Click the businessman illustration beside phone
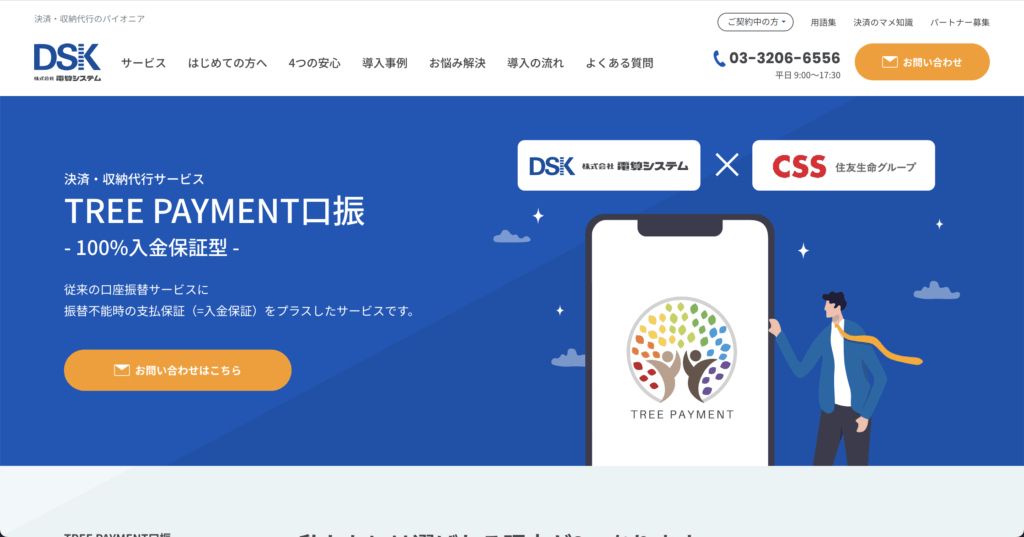 (846, 379)
